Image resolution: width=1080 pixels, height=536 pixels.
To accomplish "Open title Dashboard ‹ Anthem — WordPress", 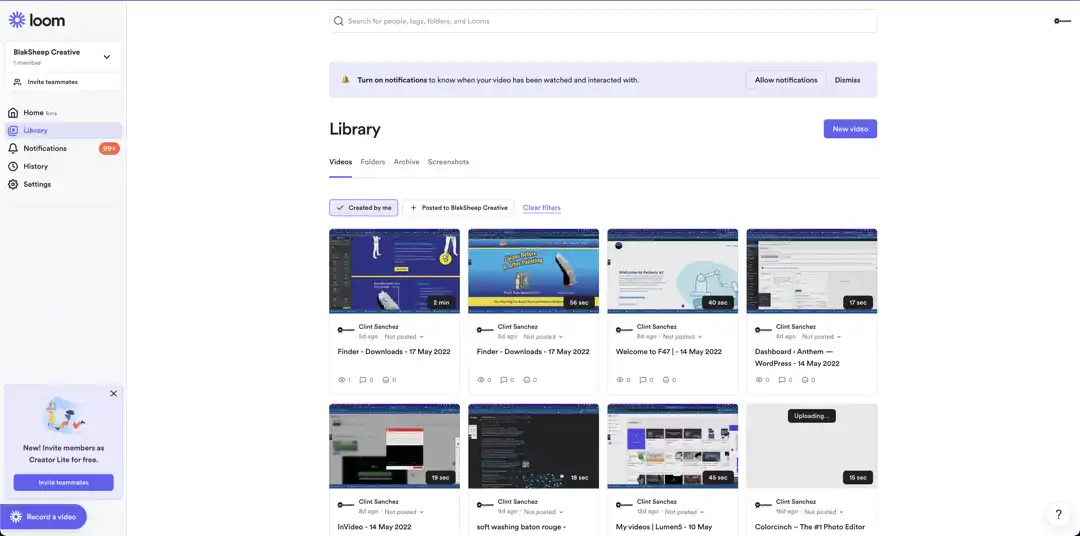I will [797, 357].
